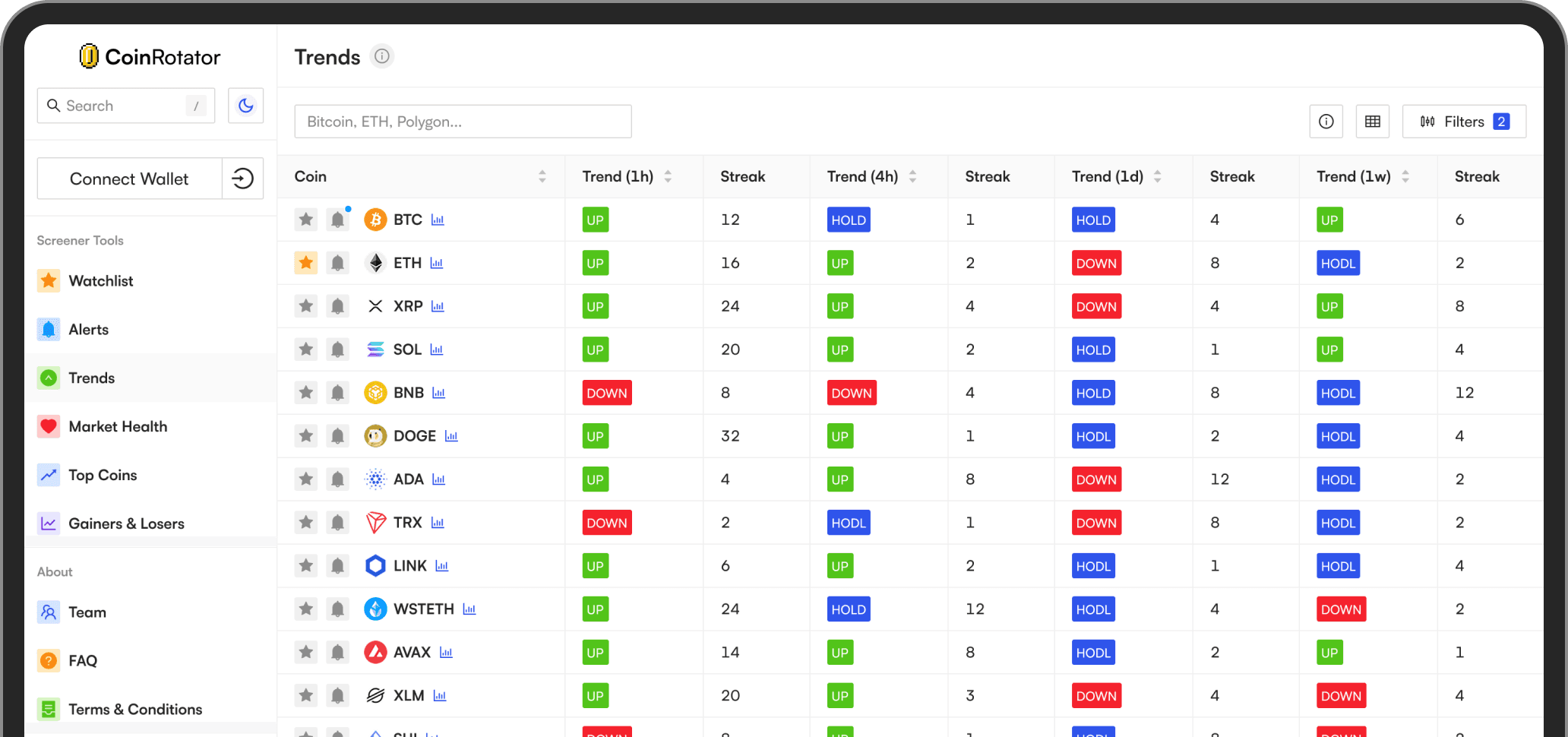Set an alert bell for SOL
The image size is (1568, 737).
[x=338, y=350]
